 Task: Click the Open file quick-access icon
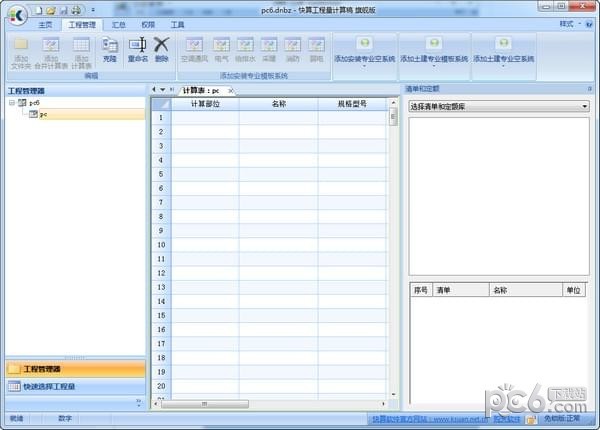click(x=51, y=10)
